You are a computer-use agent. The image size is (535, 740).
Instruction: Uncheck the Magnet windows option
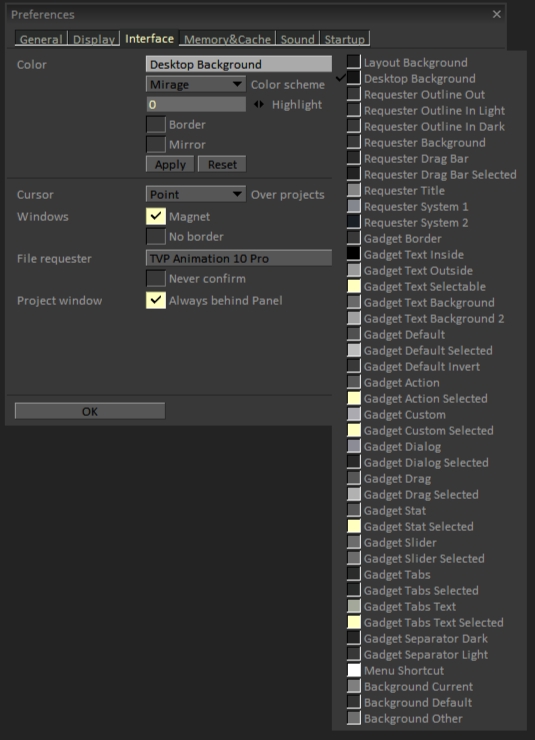(x=156, y=217)
